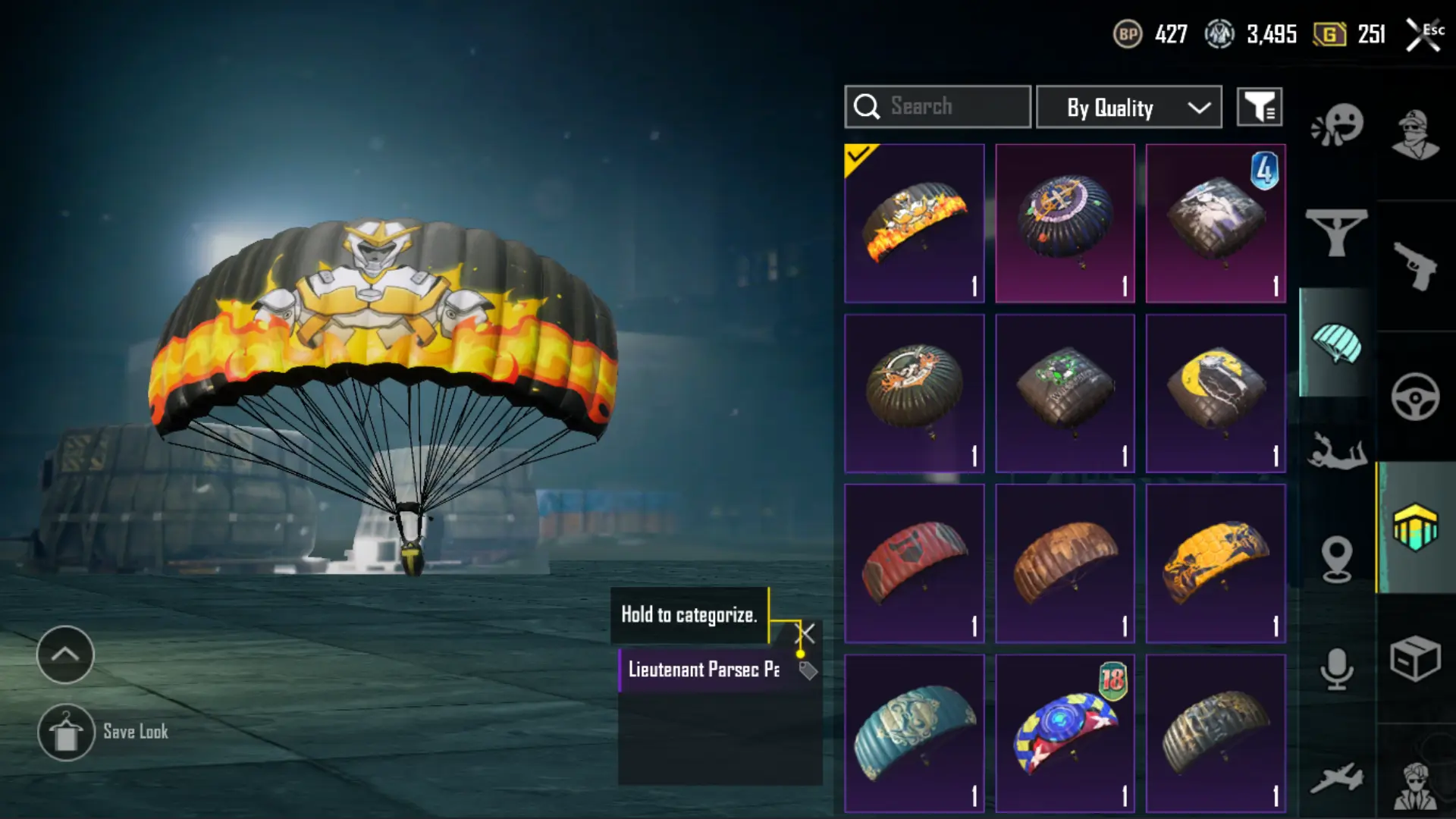The width and height of the screenshot is (1456, 819).
Task: Open the airplane finish category icon
Action: [x=1336, y=779]
